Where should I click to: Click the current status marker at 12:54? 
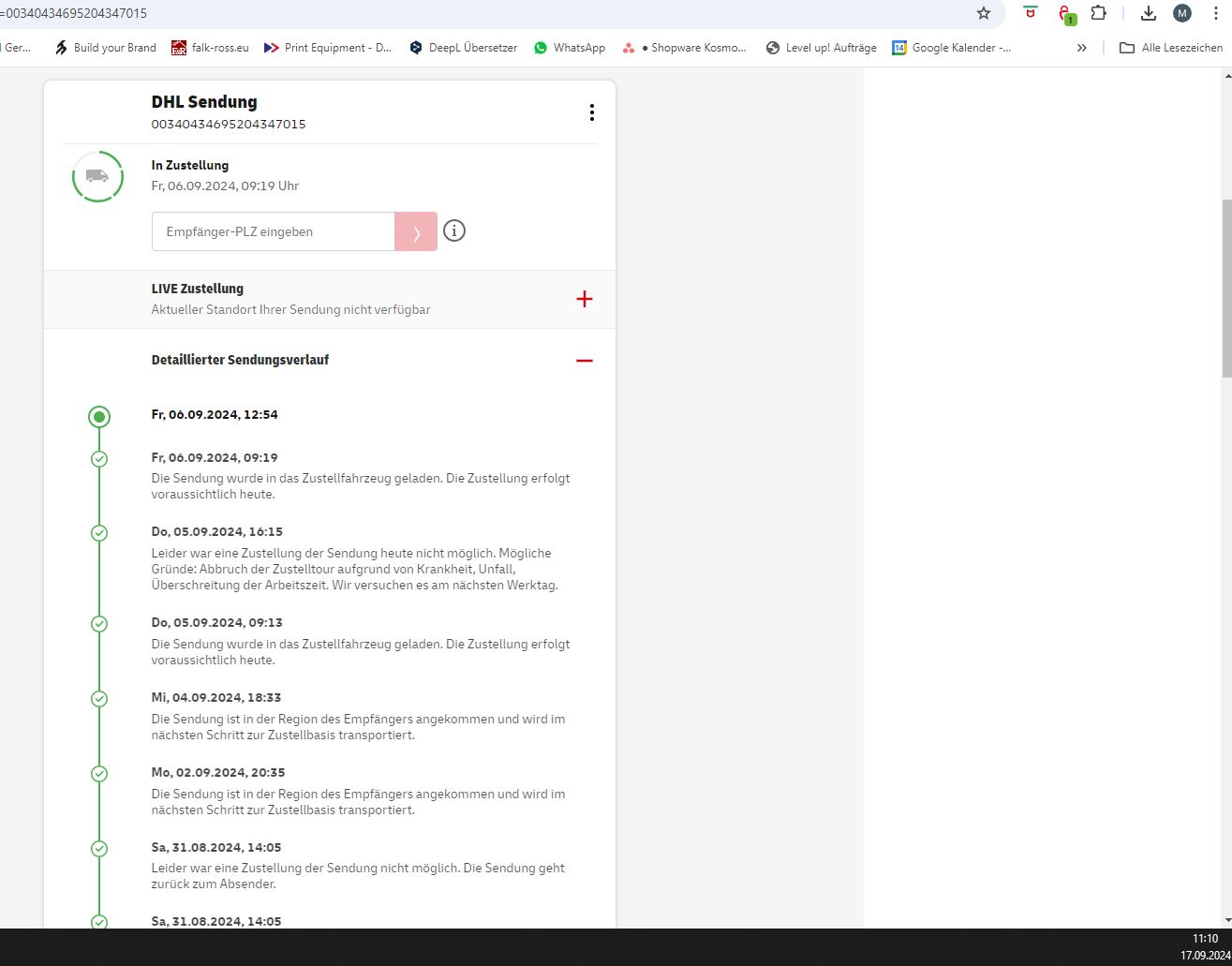click(x=99, y=417)
